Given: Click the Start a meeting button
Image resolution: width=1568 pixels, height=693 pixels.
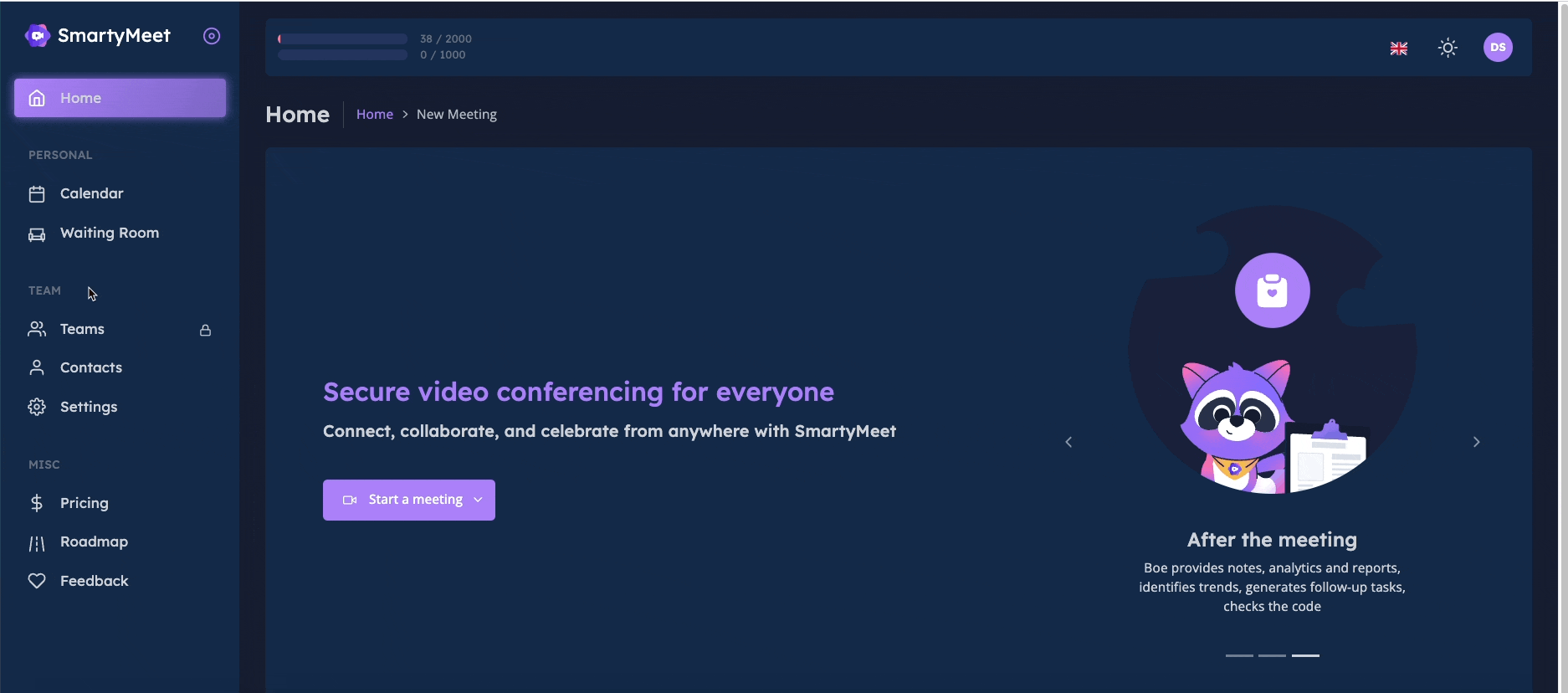Looking at the screenshot, I should tap(409, 500).
